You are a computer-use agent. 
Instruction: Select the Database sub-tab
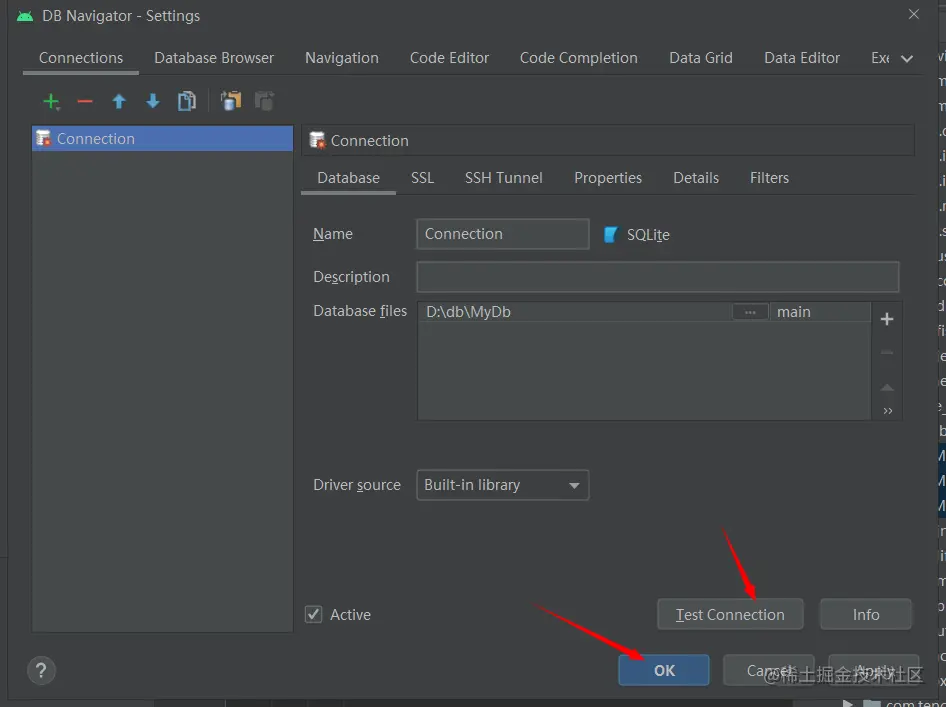pos(348,178)
